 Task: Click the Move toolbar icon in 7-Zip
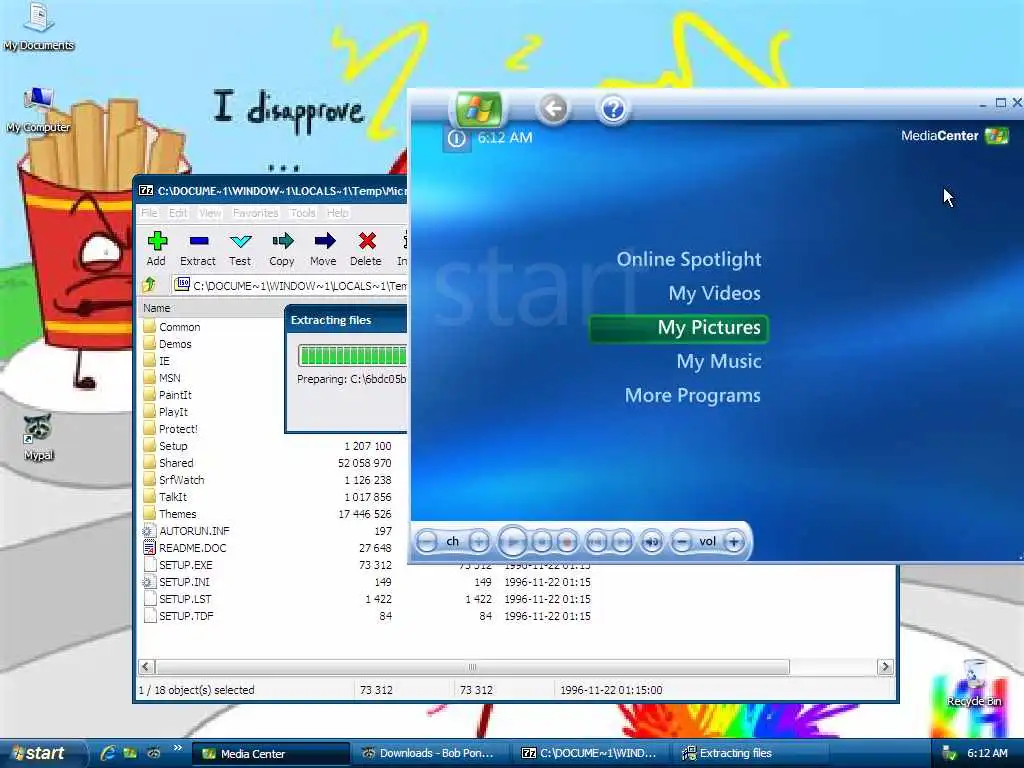pos(323,249)
